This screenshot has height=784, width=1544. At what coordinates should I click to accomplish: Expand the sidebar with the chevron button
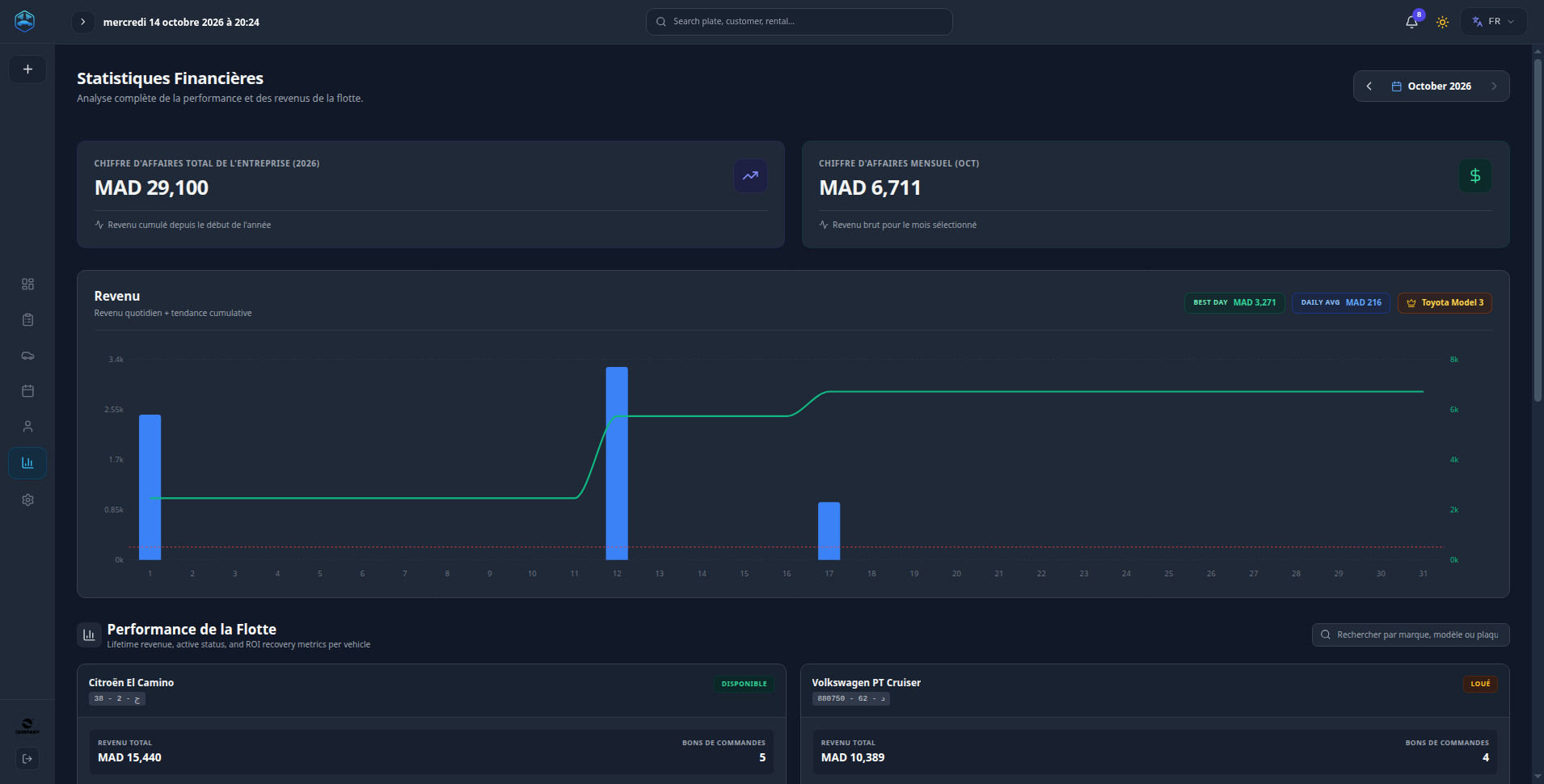click(x=82, y=22)
